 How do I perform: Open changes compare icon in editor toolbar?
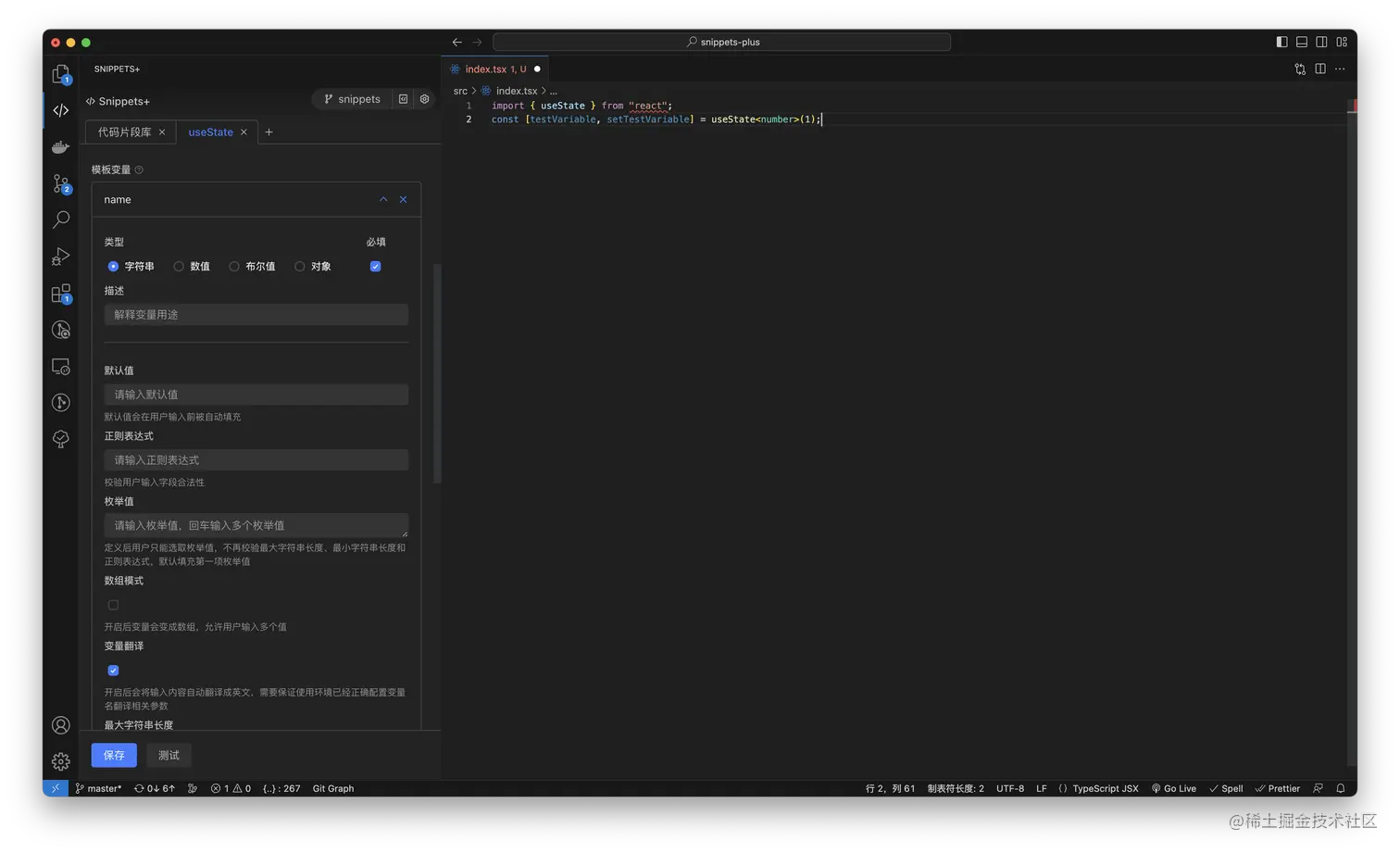tap(1300, 69)
